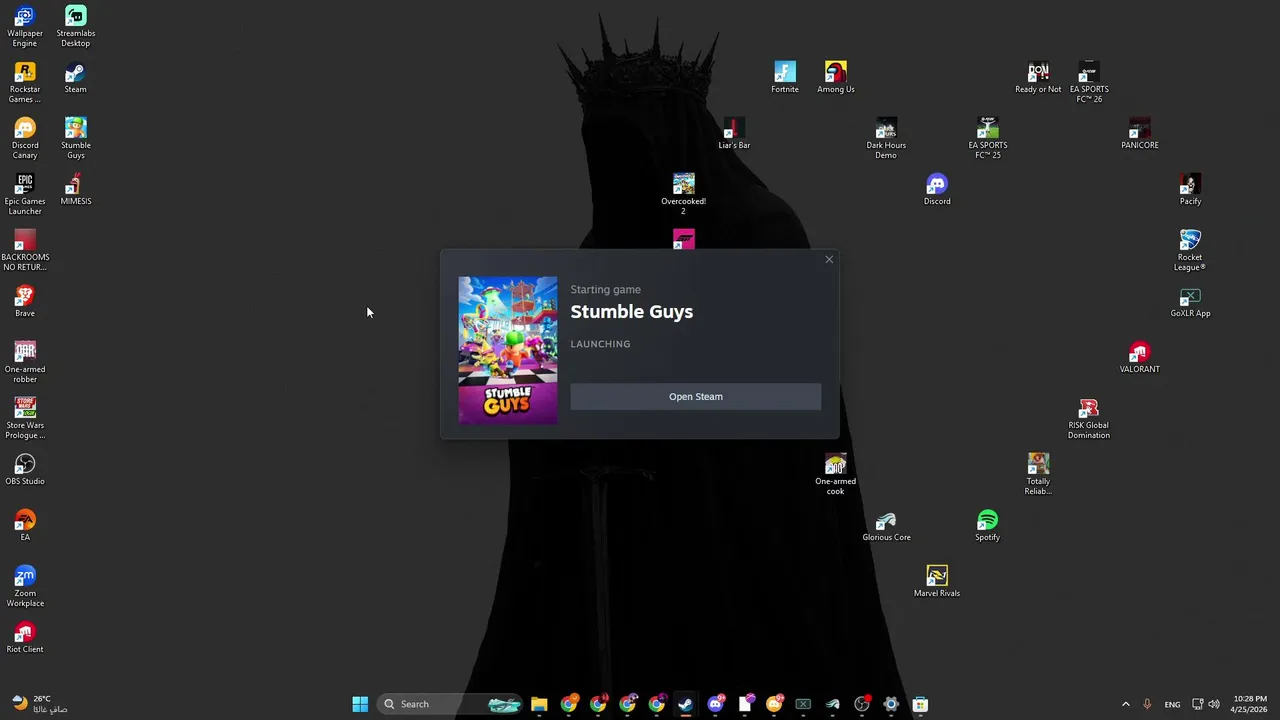Screen dimensions: 1280x720
Task: Select the GoXLR App desktop icon
Action: (x=1190, y=302)
